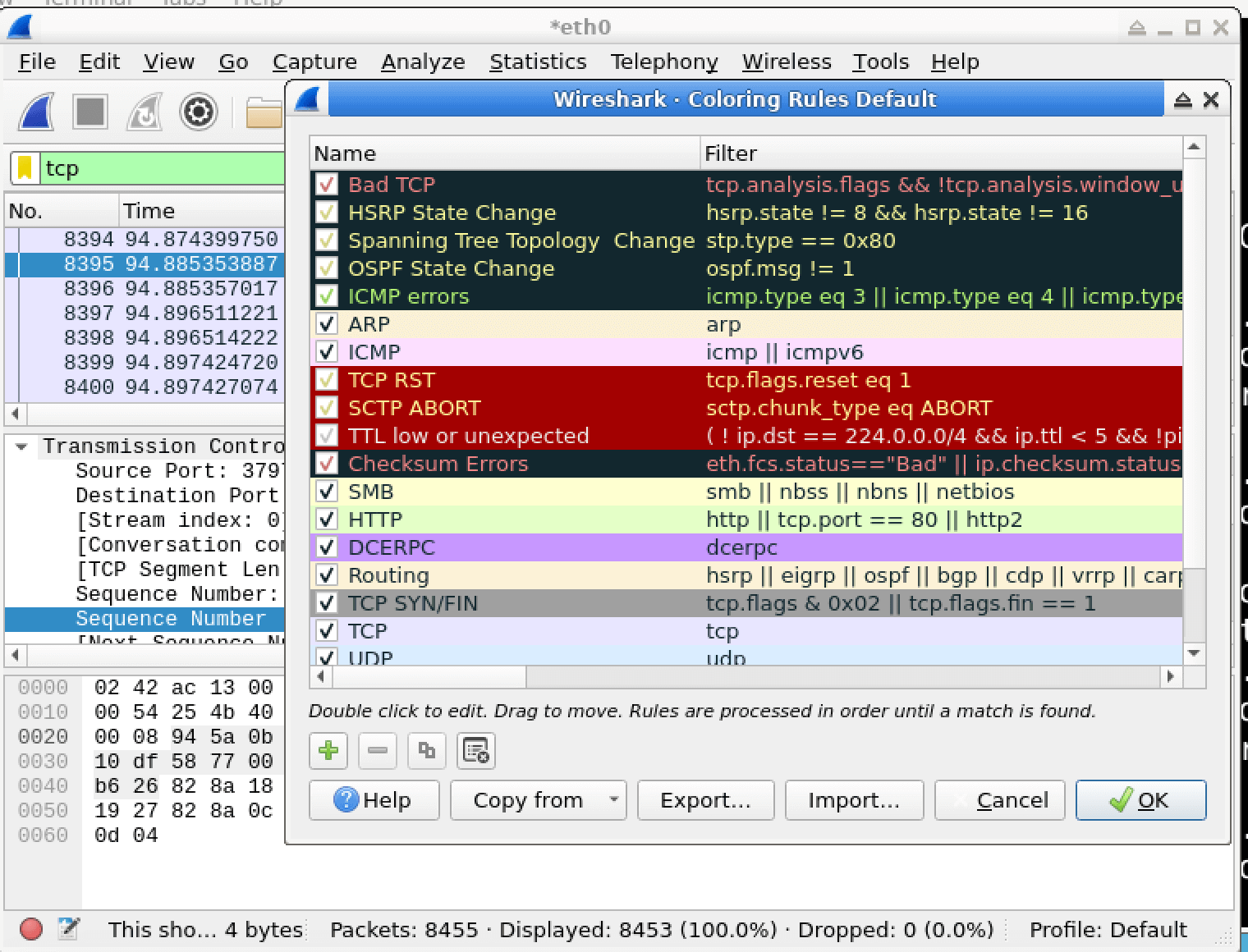Open the Wireless menu

[x=787, y=62]
